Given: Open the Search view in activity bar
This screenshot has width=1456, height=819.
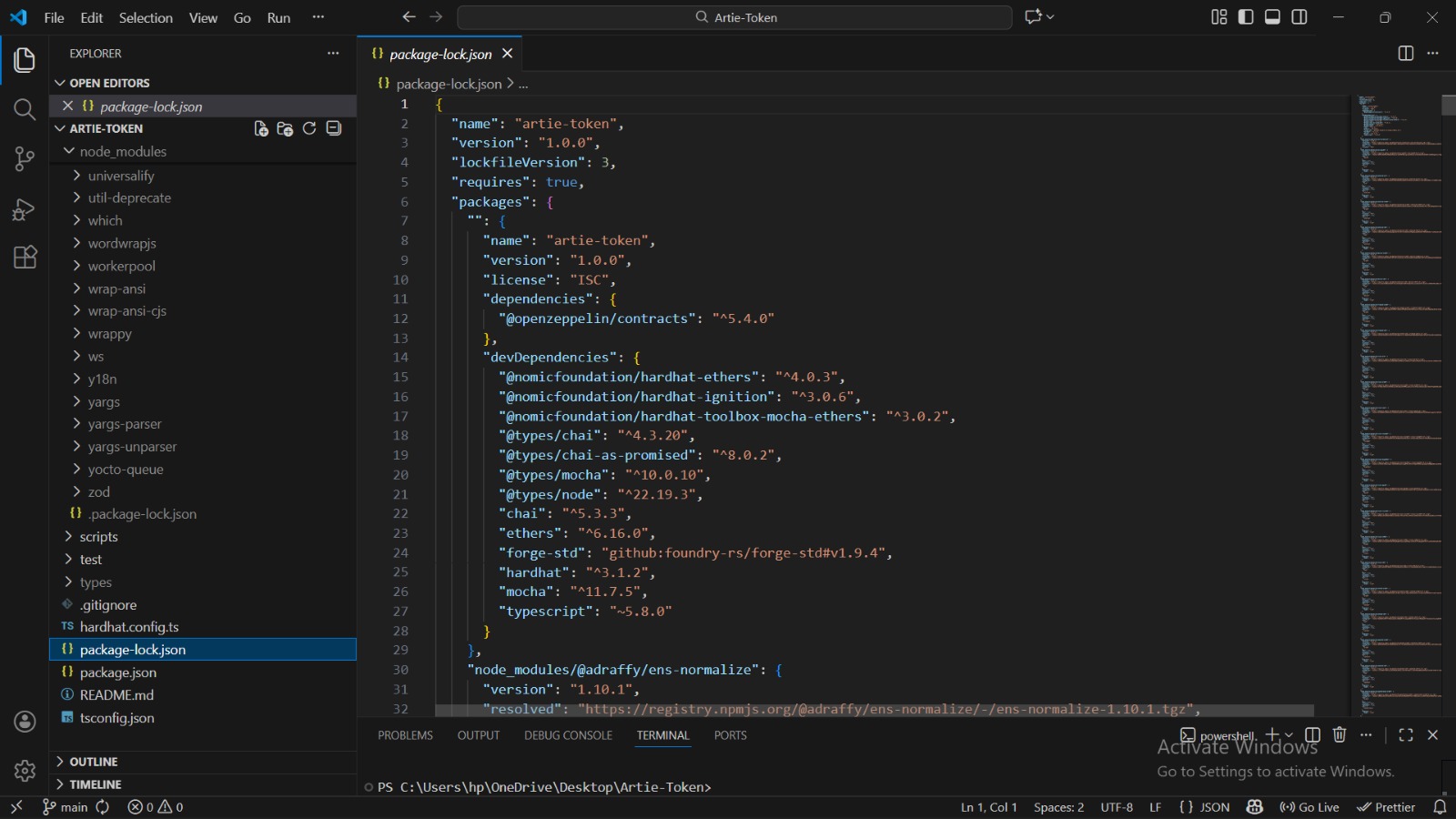Looking at the screenshot, I should point(25,110).
